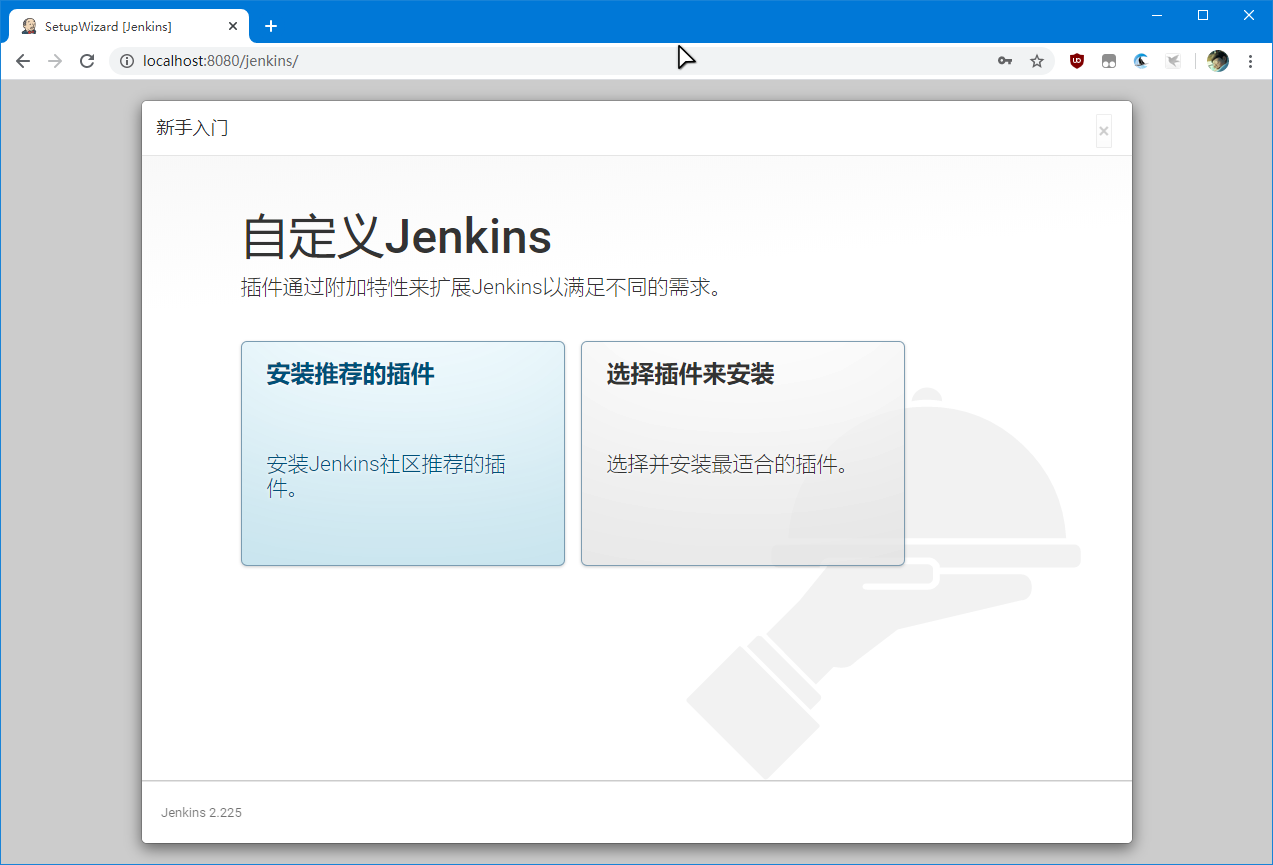Click the Jenkins 2.225 version text
Viewport: 1273px width, 865px height.
pos(201,813)
